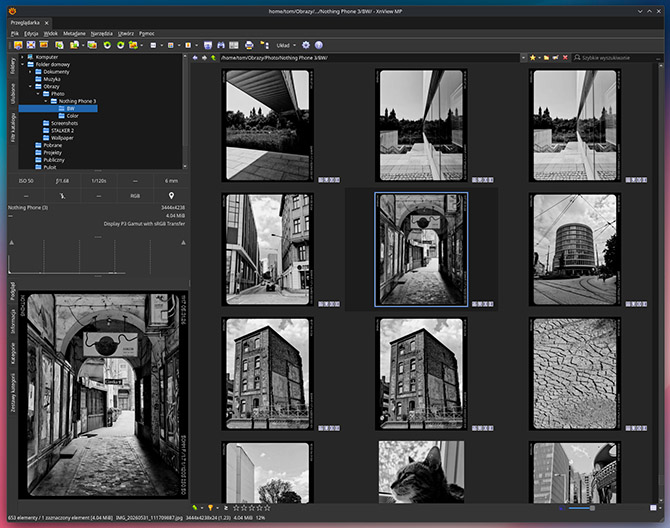The width and height of the screenshot is (670, 528).
Task: Click the help question mark icon
Action: (x=319, y=45)
